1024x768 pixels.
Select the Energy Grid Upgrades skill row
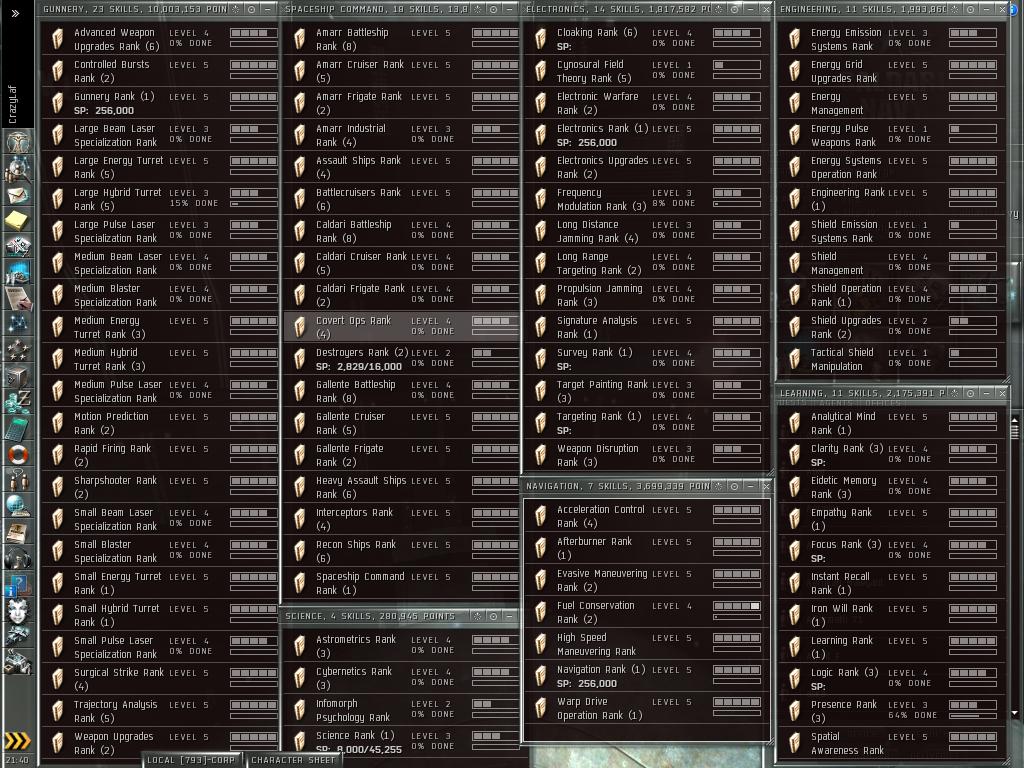[892, 71]
